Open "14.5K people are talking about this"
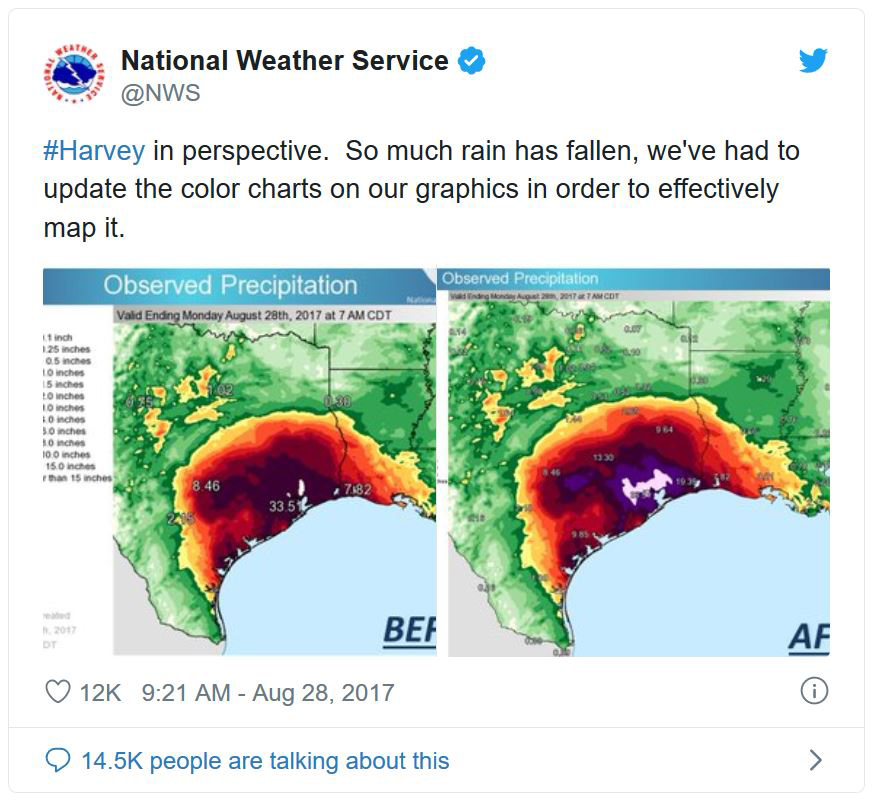The width and height of the screenshot is (872, 801). [265, 761]
